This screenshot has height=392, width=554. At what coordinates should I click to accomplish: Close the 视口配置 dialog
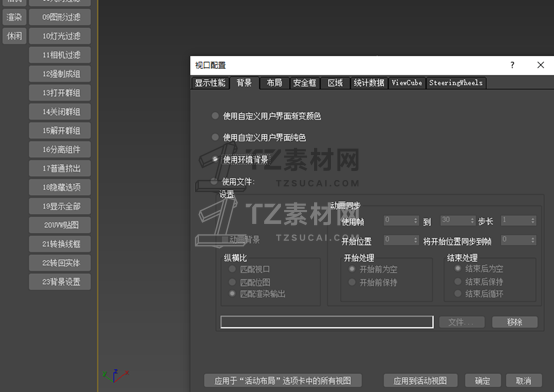pyautogui.click(x=540, y=65)
